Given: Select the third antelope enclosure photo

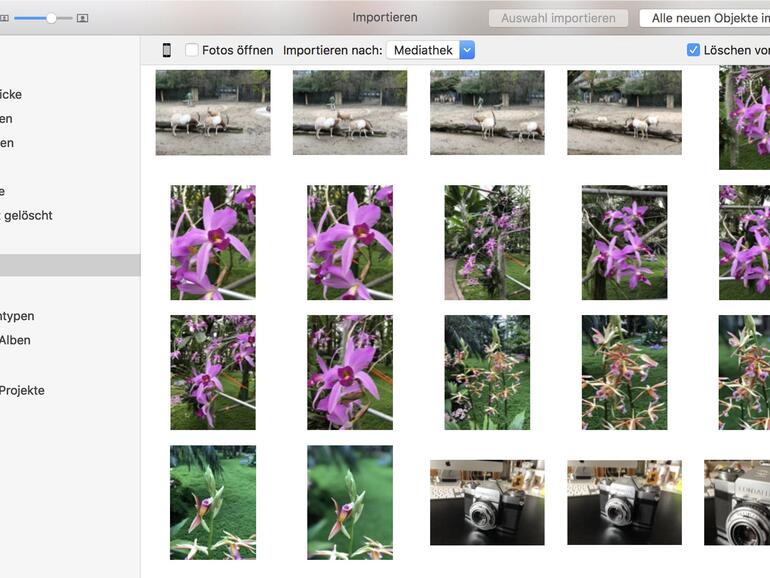Looking at the screenshot, I should pyautogui.click(x=487, y=112).
